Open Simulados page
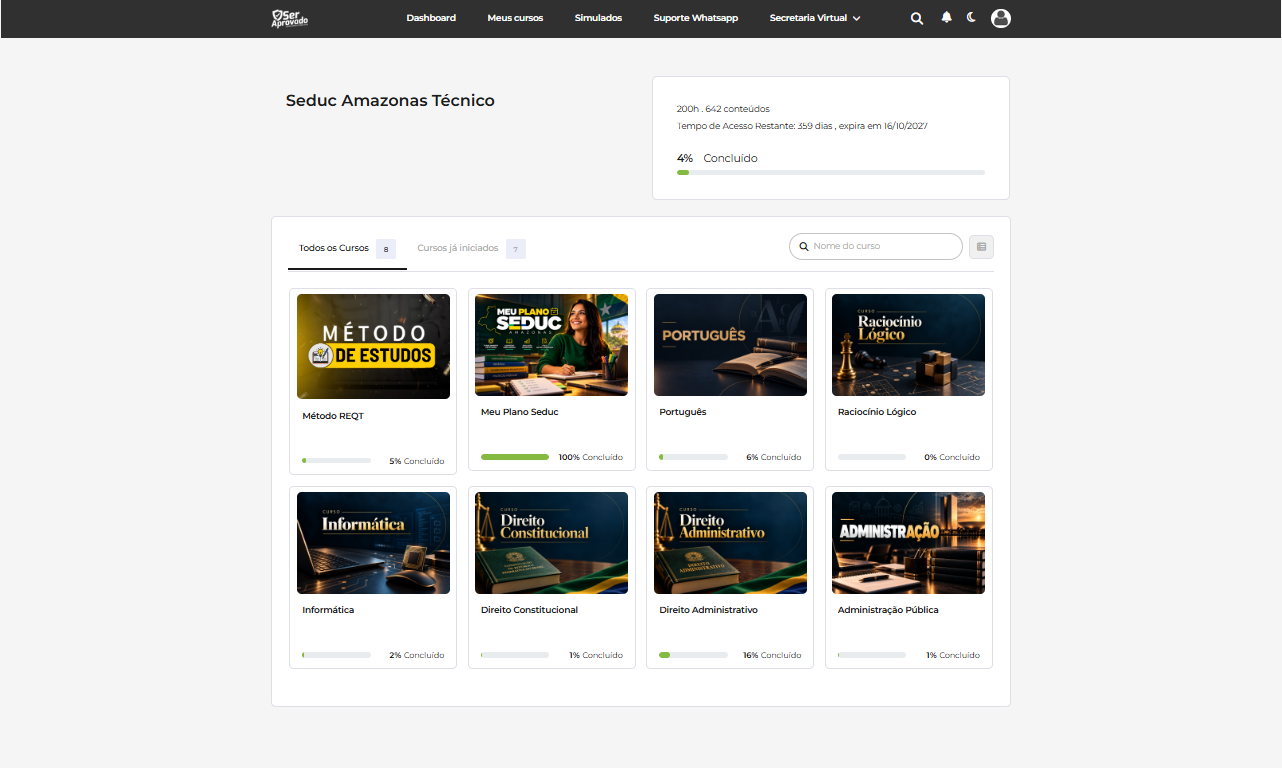The width and height of the screenshot is (1282, 768). pos(598,18)
